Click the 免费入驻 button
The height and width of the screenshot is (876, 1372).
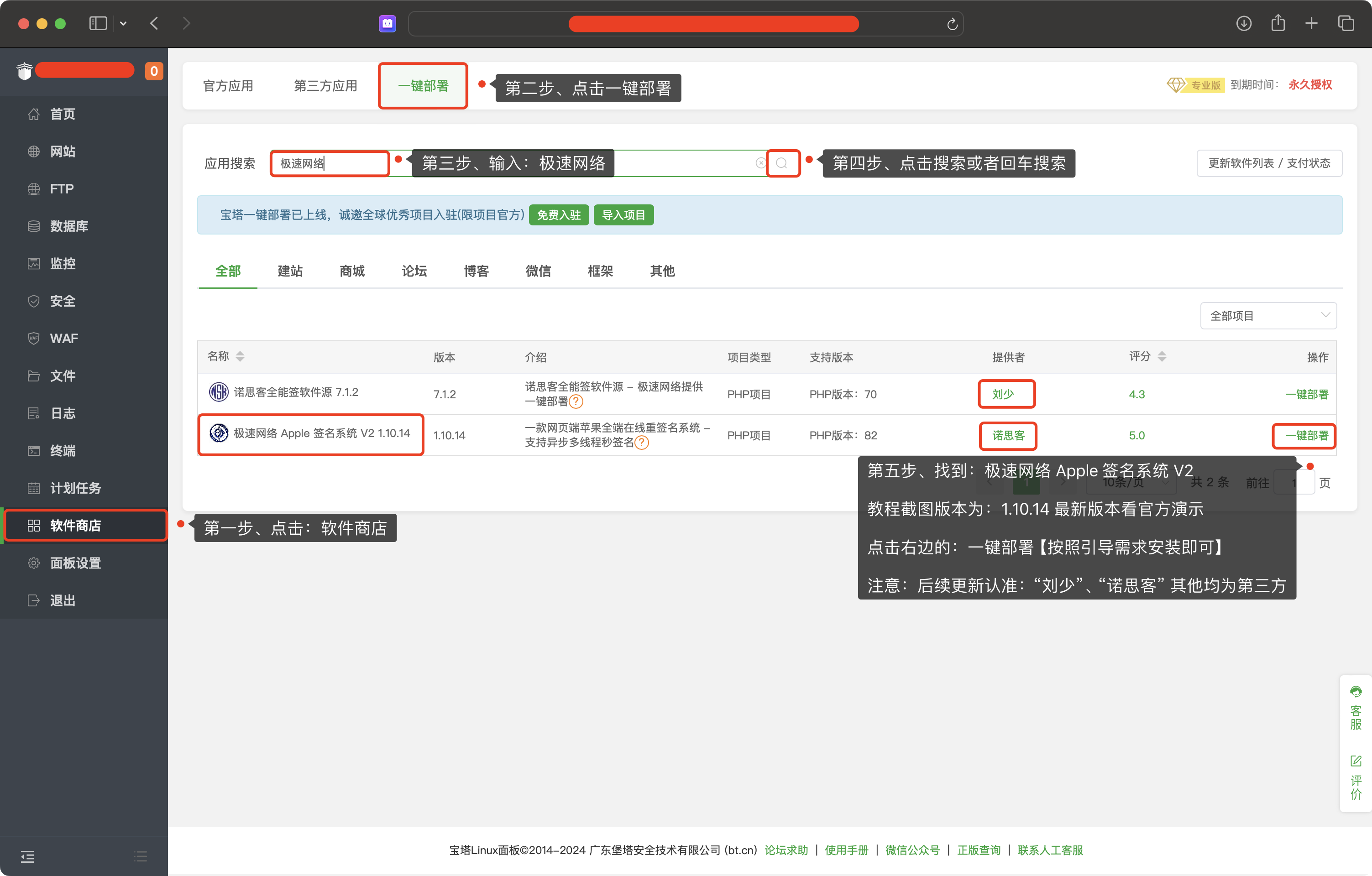pos(559,215)
